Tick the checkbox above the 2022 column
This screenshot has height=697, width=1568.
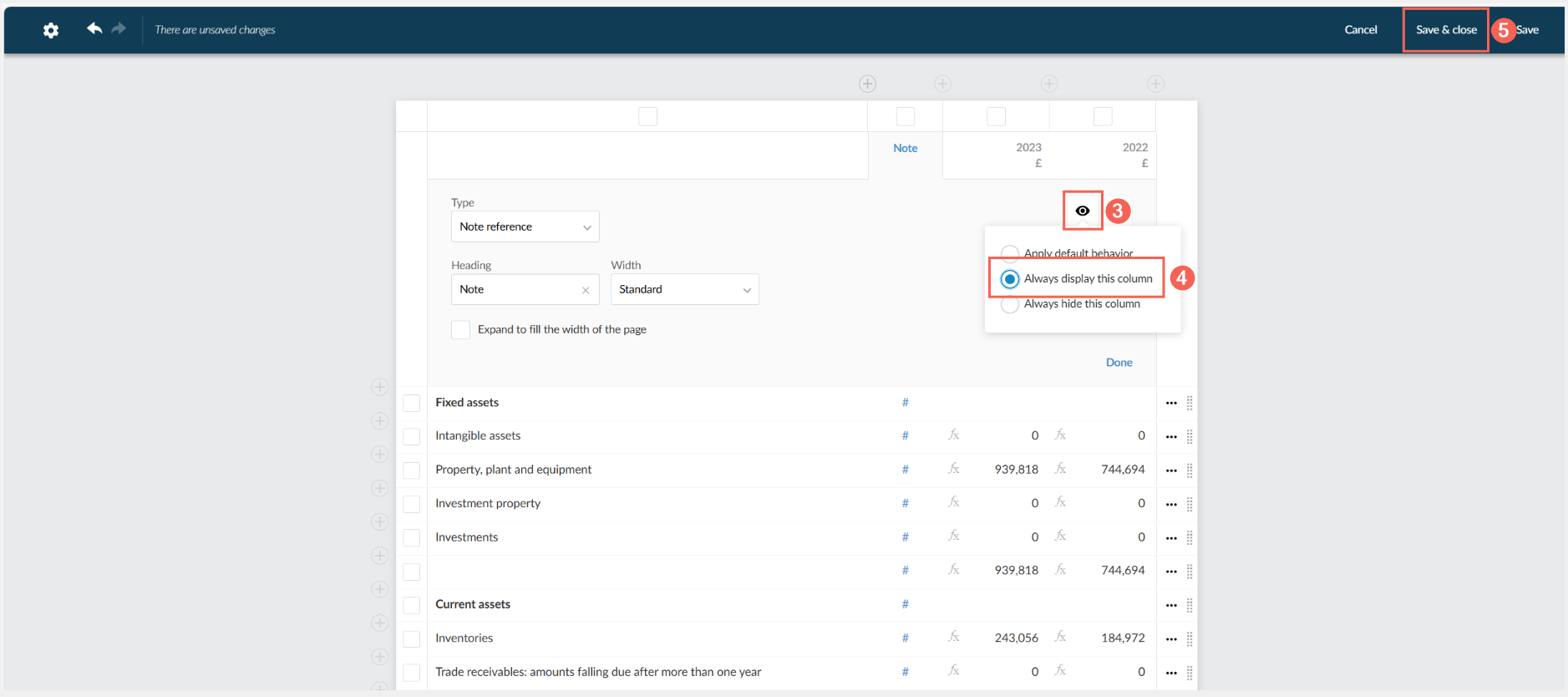click(x=1103, y=116)
